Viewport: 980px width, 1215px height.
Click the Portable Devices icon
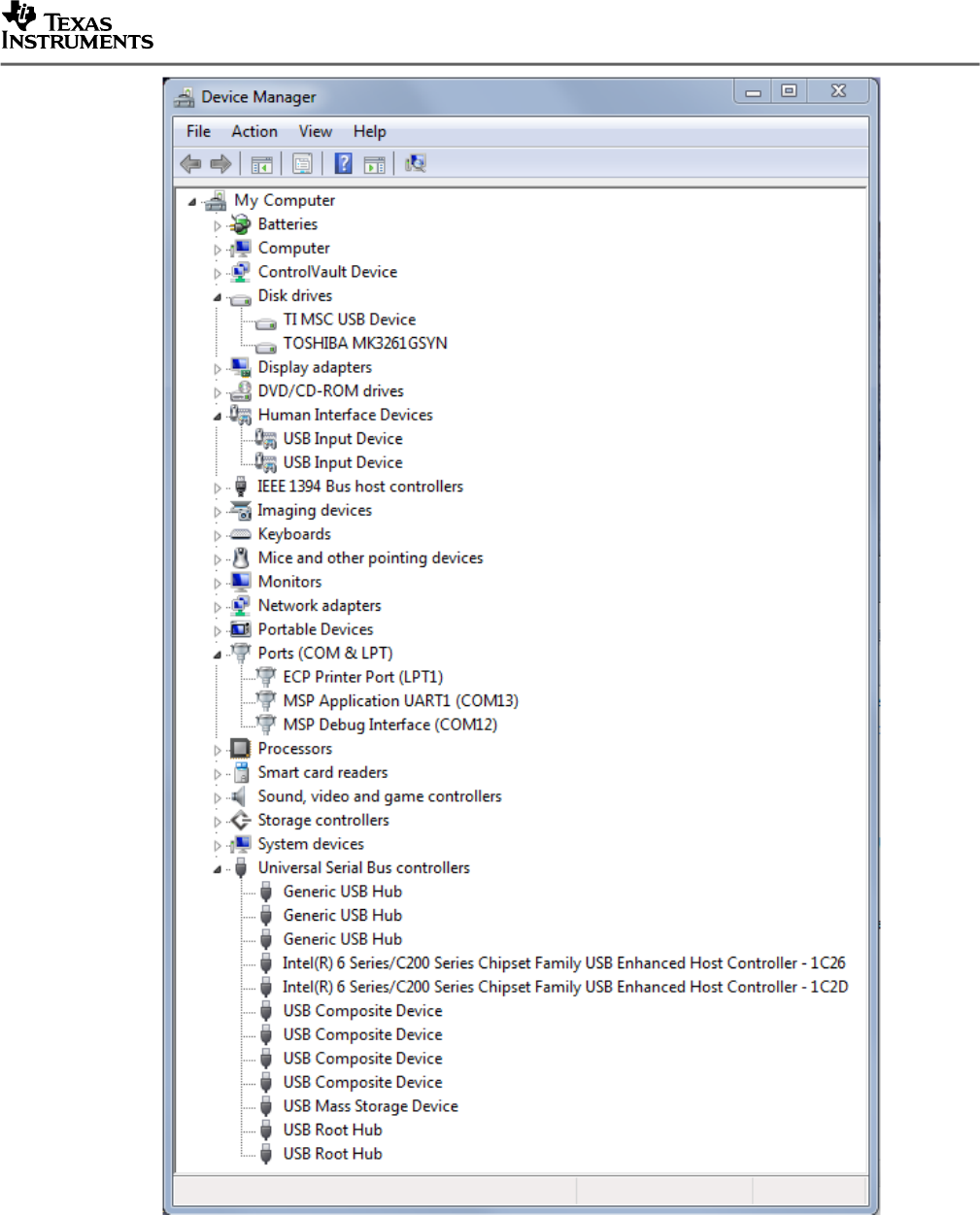pyautogui.click(x=240, y=629)
